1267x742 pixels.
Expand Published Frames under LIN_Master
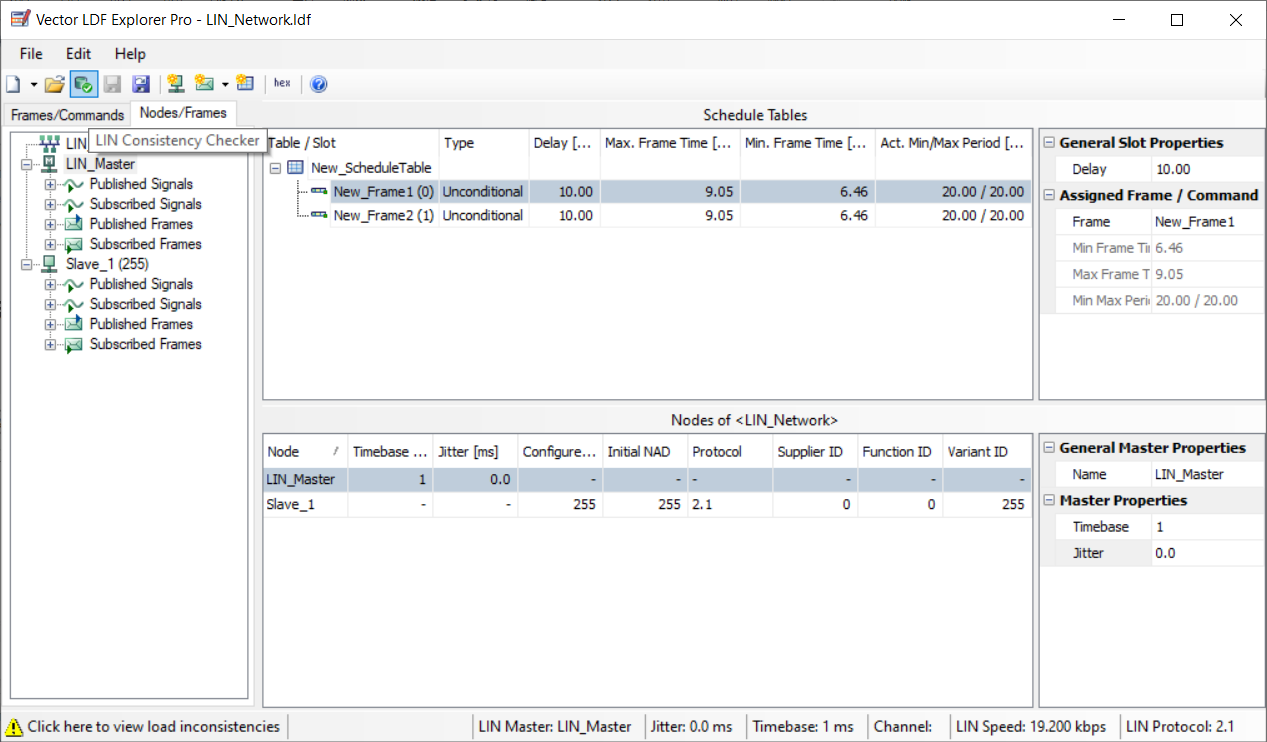51,224
